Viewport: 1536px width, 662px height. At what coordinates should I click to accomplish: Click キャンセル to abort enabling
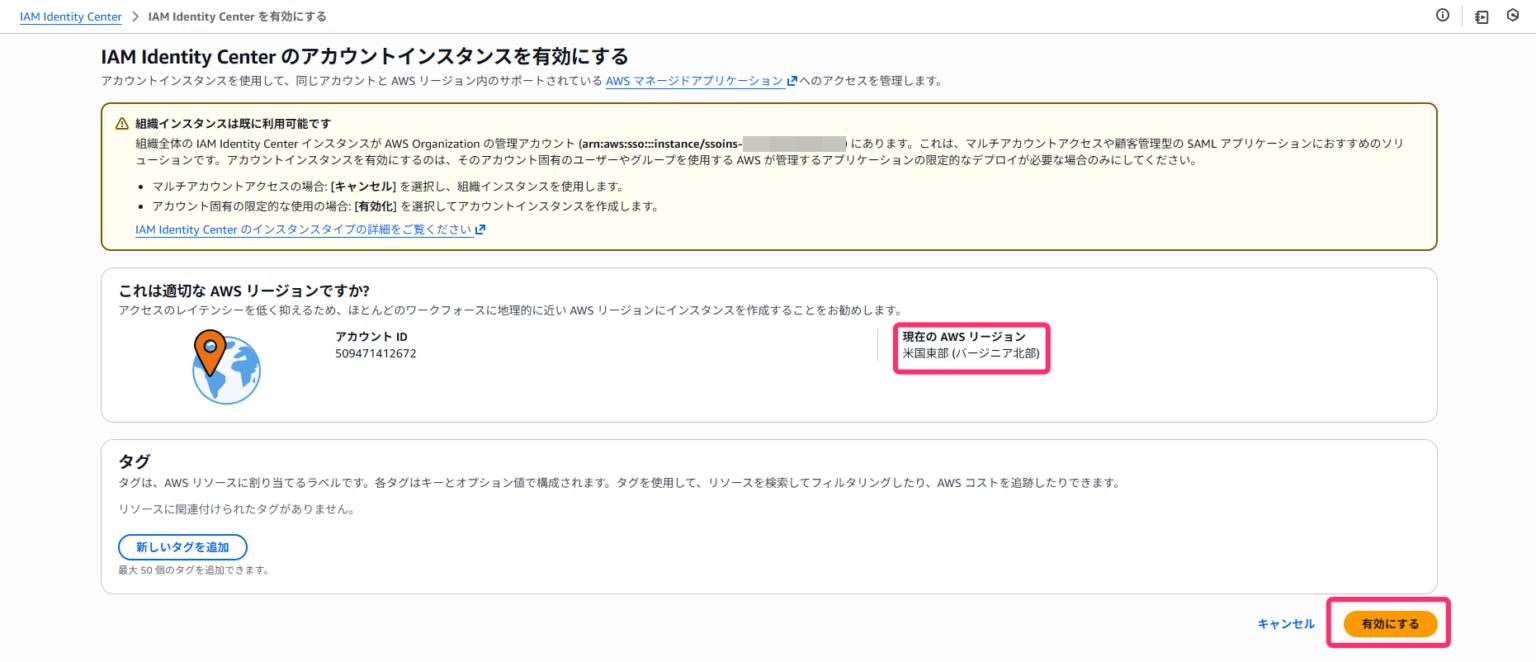tap(1286, 622)
